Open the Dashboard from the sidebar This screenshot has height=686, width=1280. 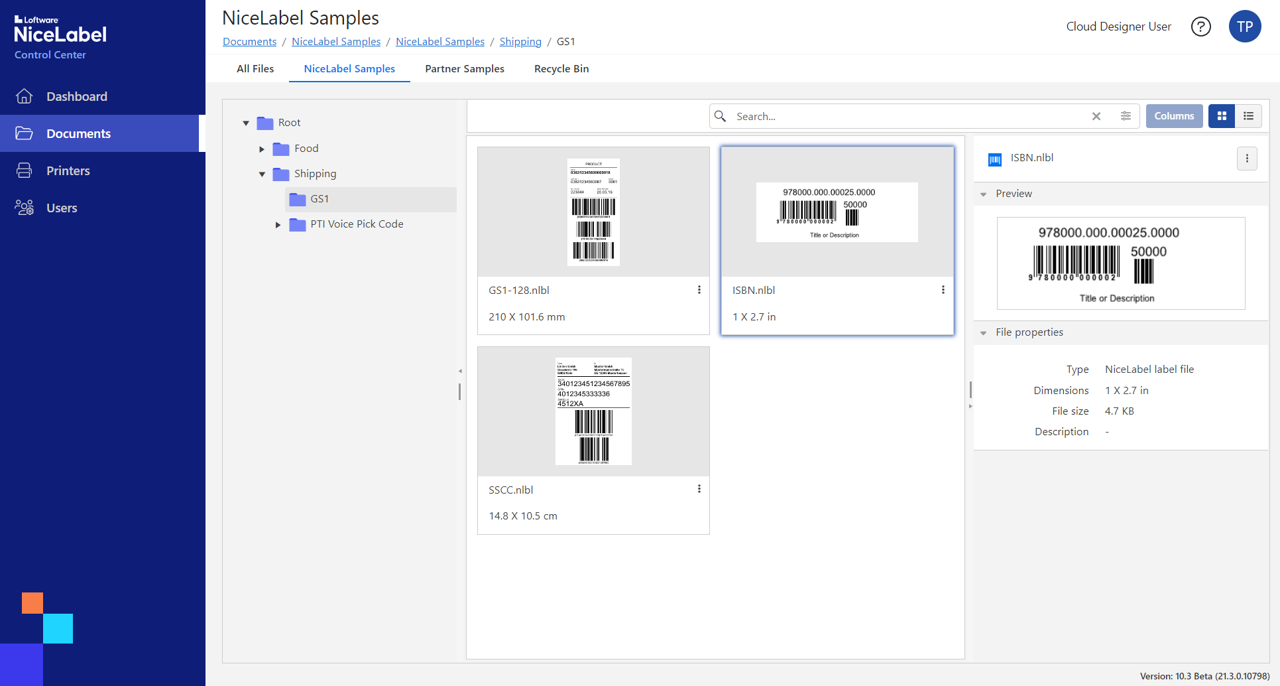pos(76,94)
